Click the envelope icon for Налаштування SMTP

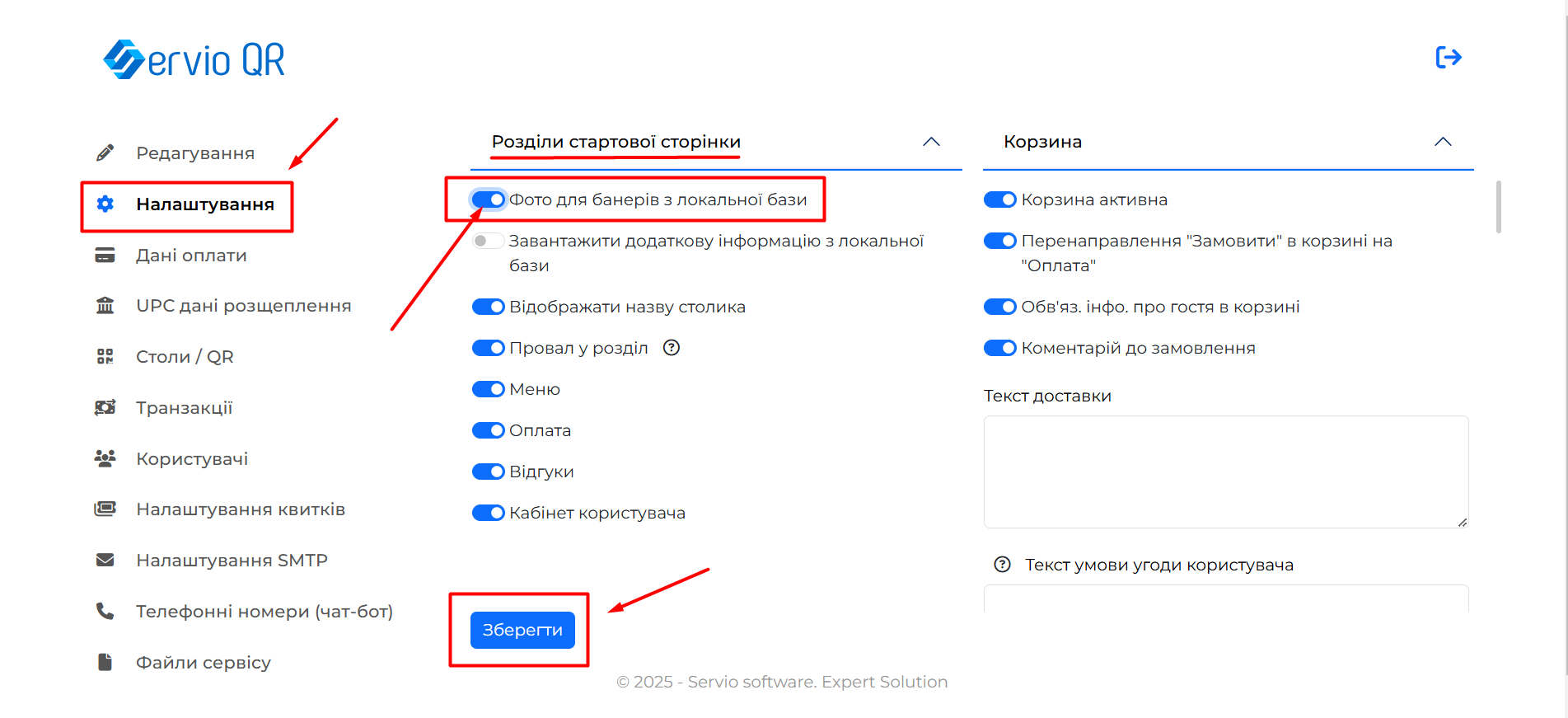105,561
